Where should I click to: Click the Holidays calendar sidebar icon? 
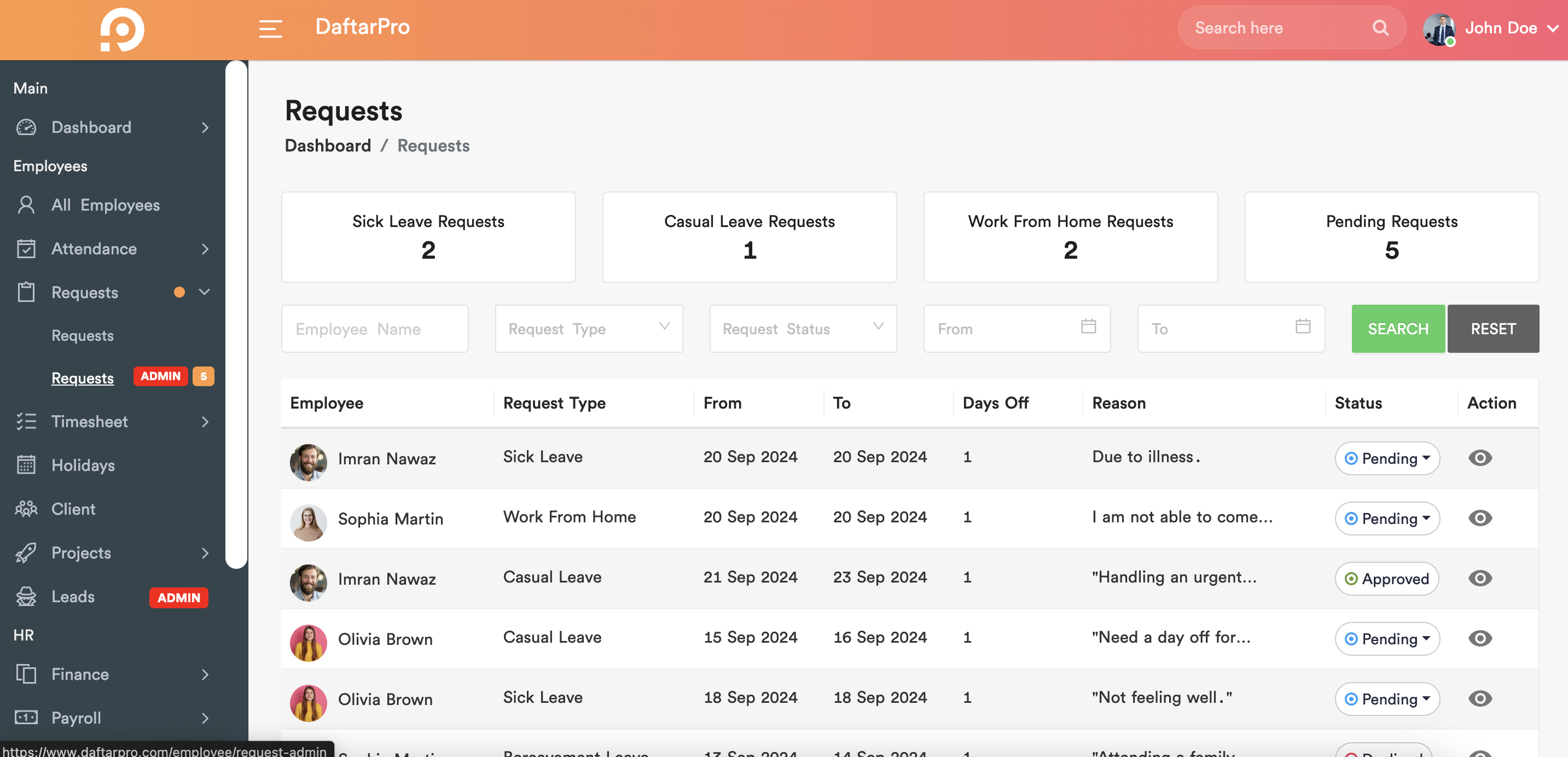[26, 465]
